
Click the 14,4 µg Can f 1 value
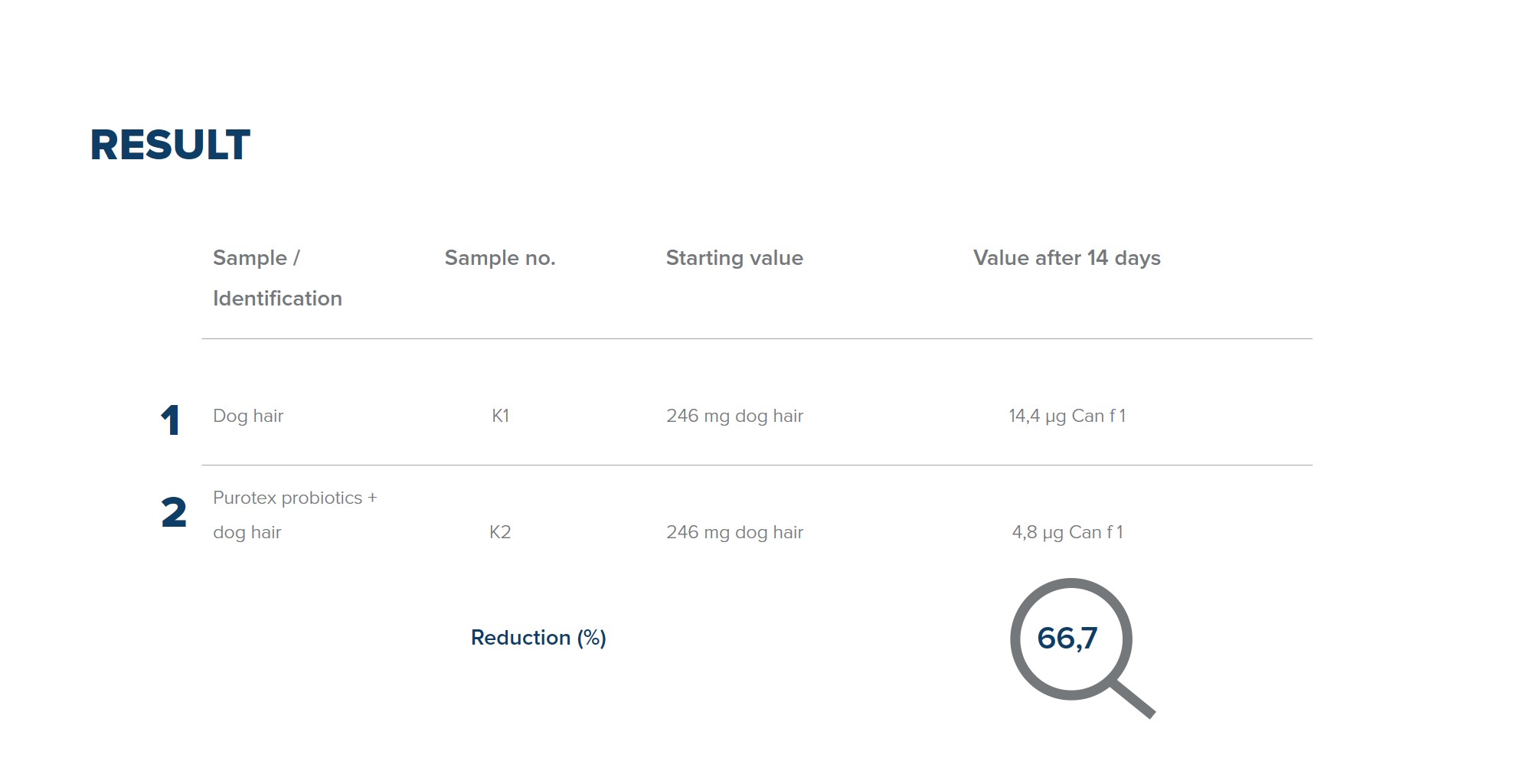coord(1067,416)
